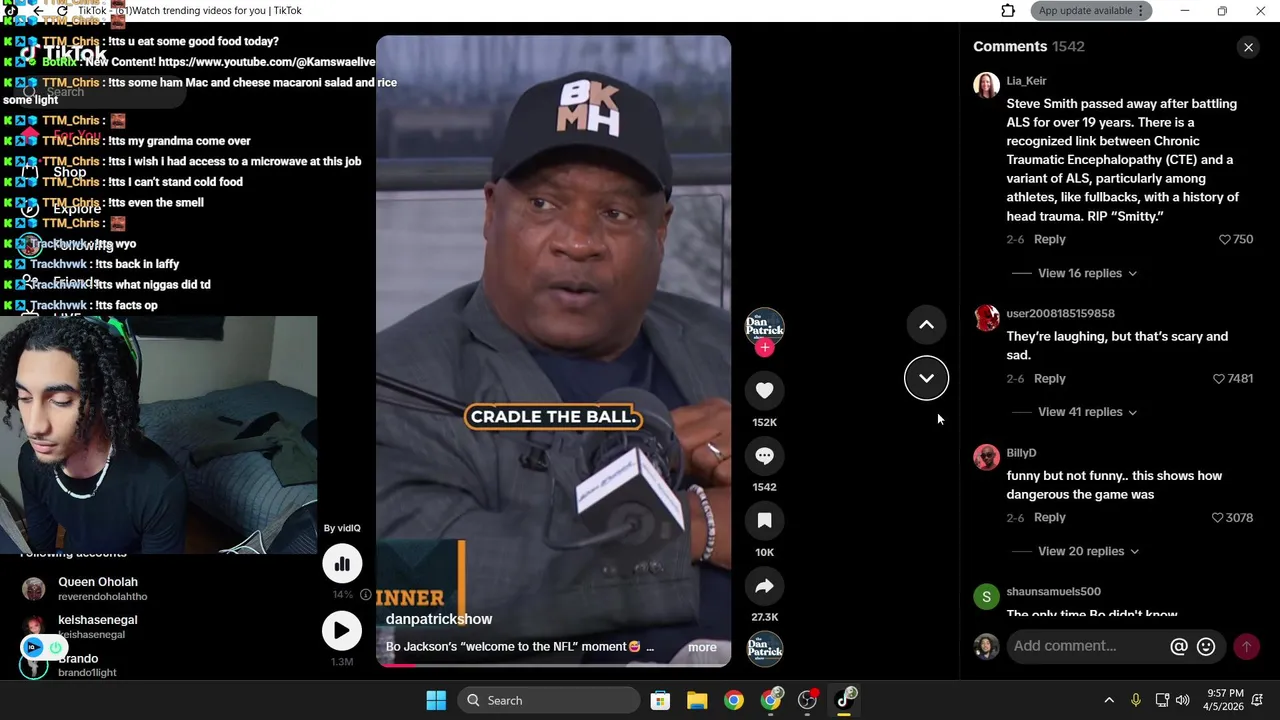This screenshot has width=1280, height=720.
Task: Open Lia_Keir's profile name
Action: 1026,81
